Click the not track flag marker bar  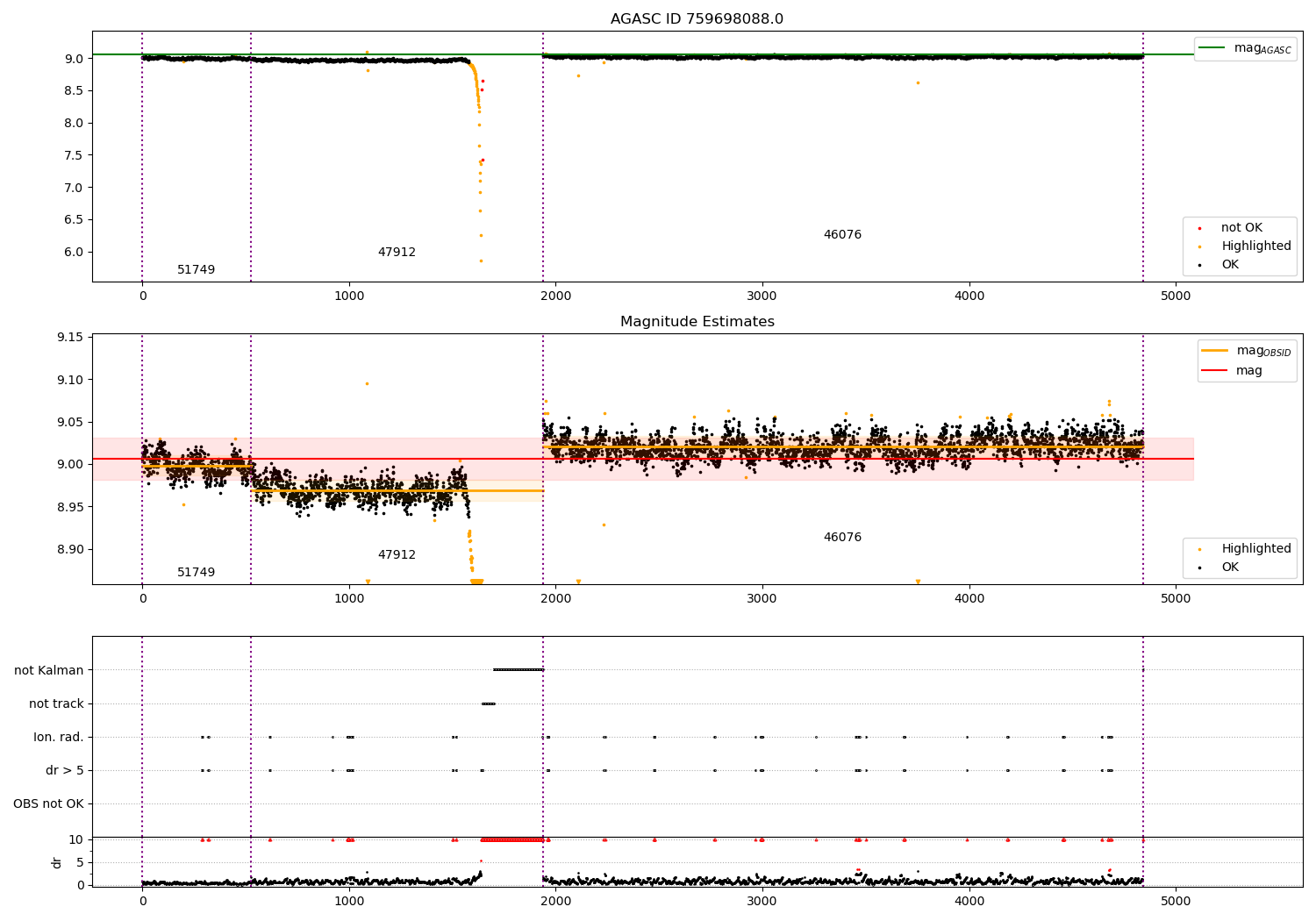[489, 703]
